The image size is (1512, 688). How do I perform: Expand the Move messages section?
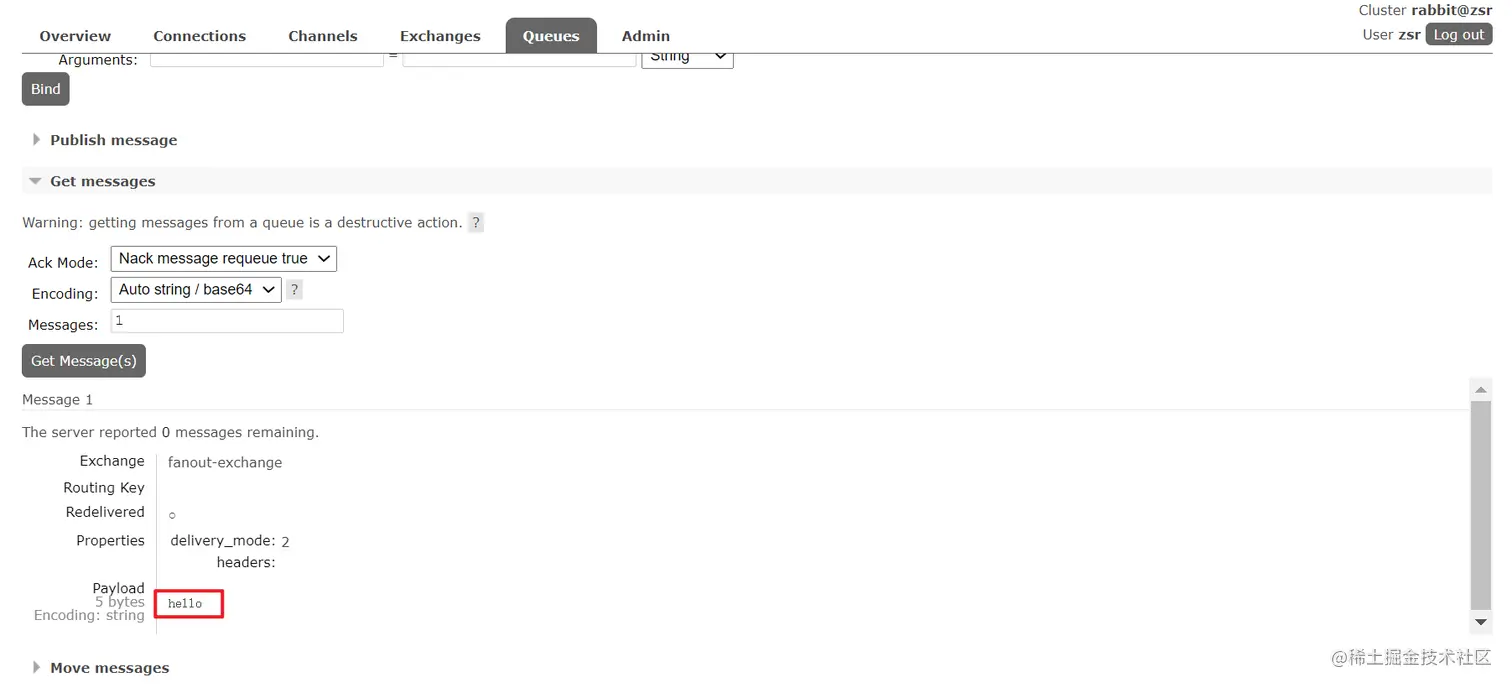click(x=109, y=668)
